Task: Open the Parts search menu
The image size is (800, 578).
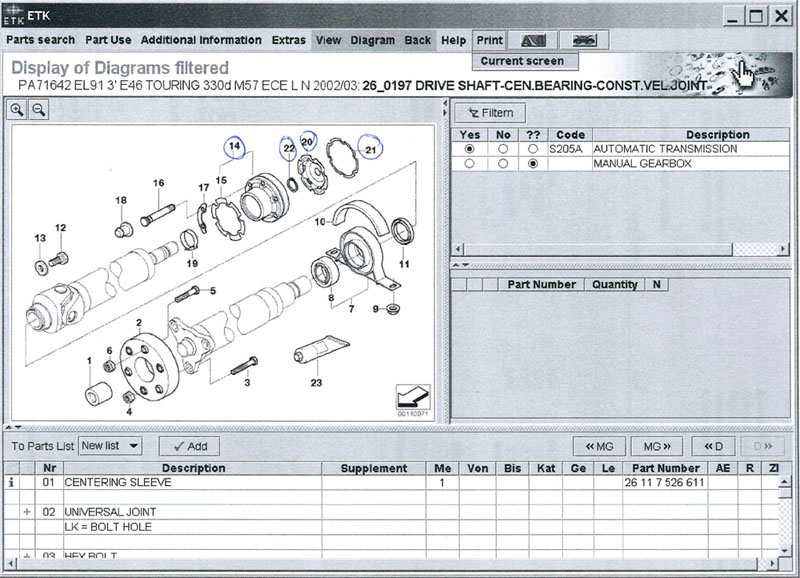Action: (41, 40)
